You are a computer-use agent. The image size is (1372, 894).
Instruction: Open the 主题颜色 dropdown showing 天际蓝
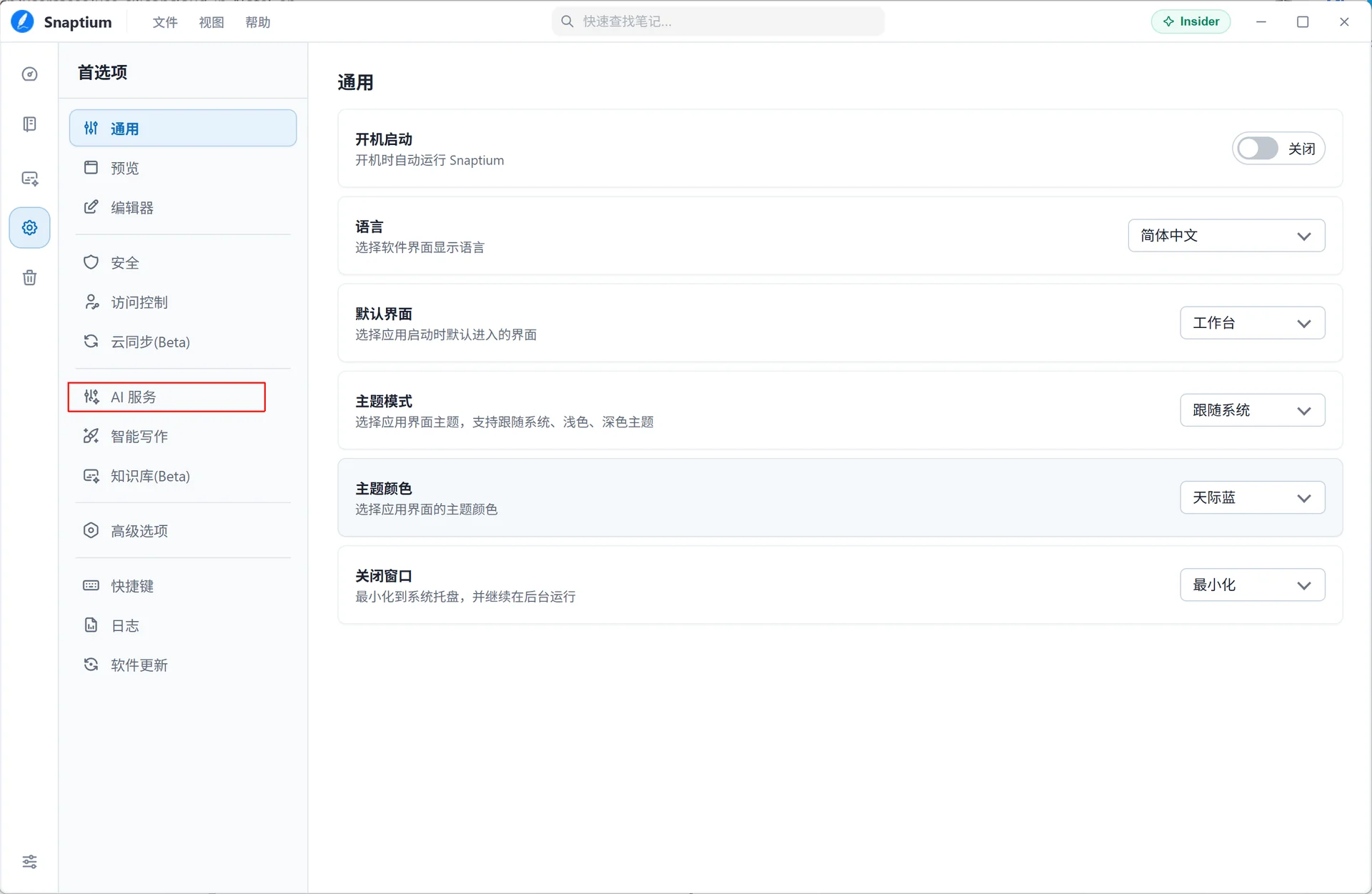(x=1252, y=497)
